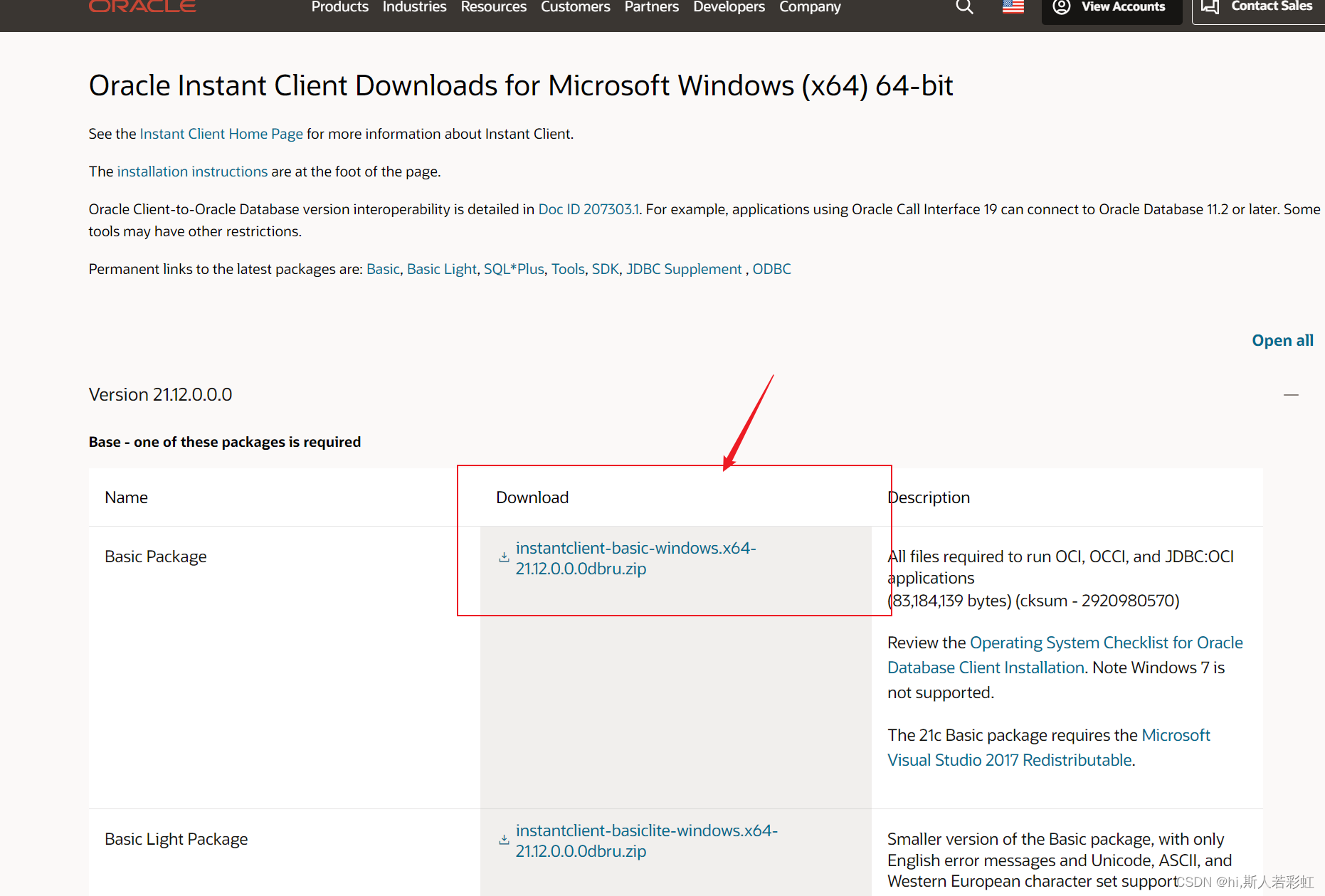Select the US flag country icon
The image size is (1325, 896).
pyautogui.click(x=1013, y=7)
